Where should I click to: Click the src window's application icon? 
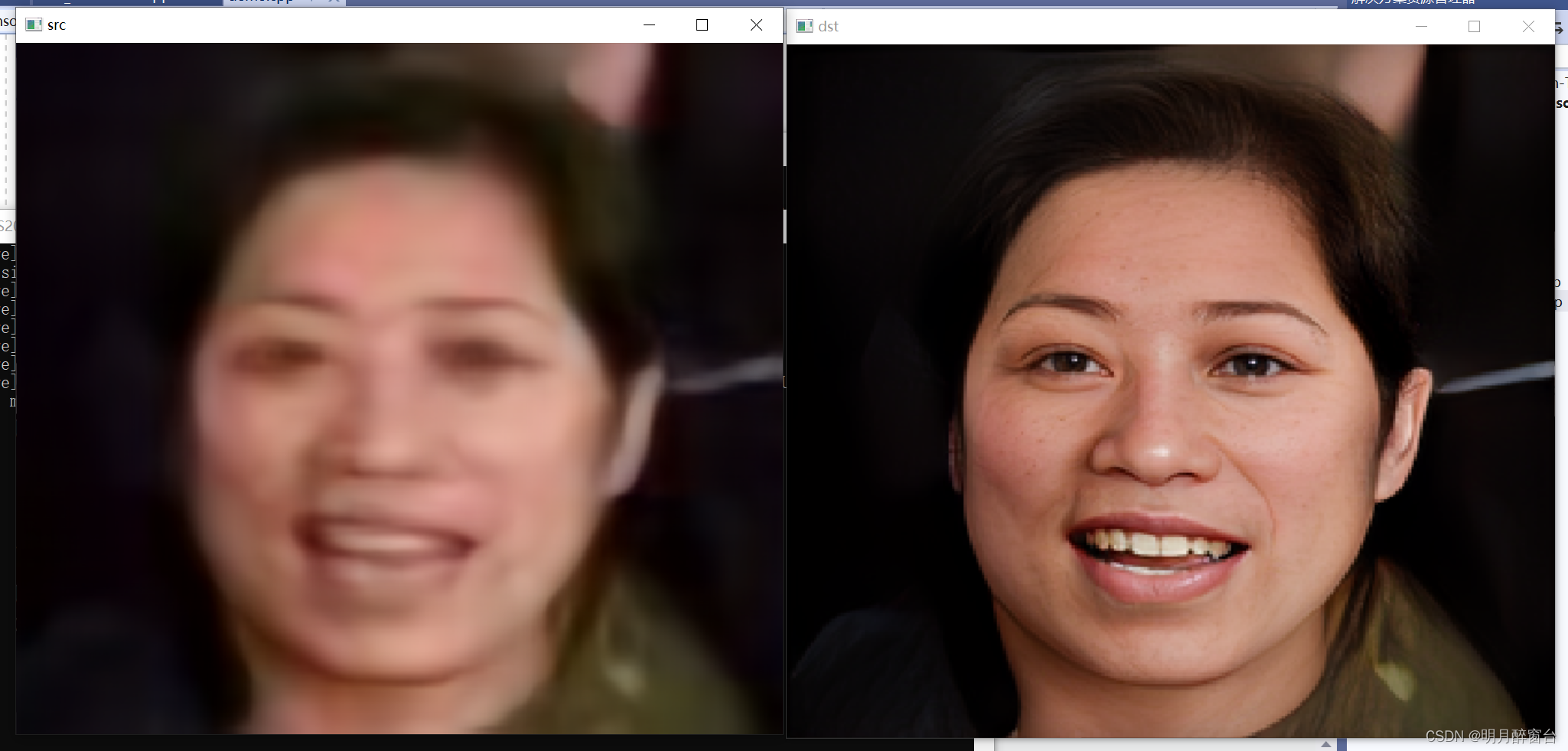(x=34, y=25)
